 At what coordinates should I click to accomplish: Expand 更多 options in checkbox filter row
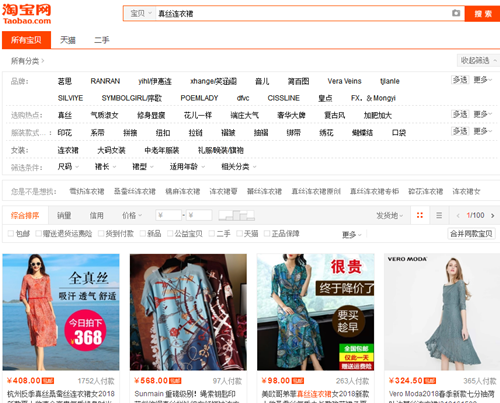(352, 235)
